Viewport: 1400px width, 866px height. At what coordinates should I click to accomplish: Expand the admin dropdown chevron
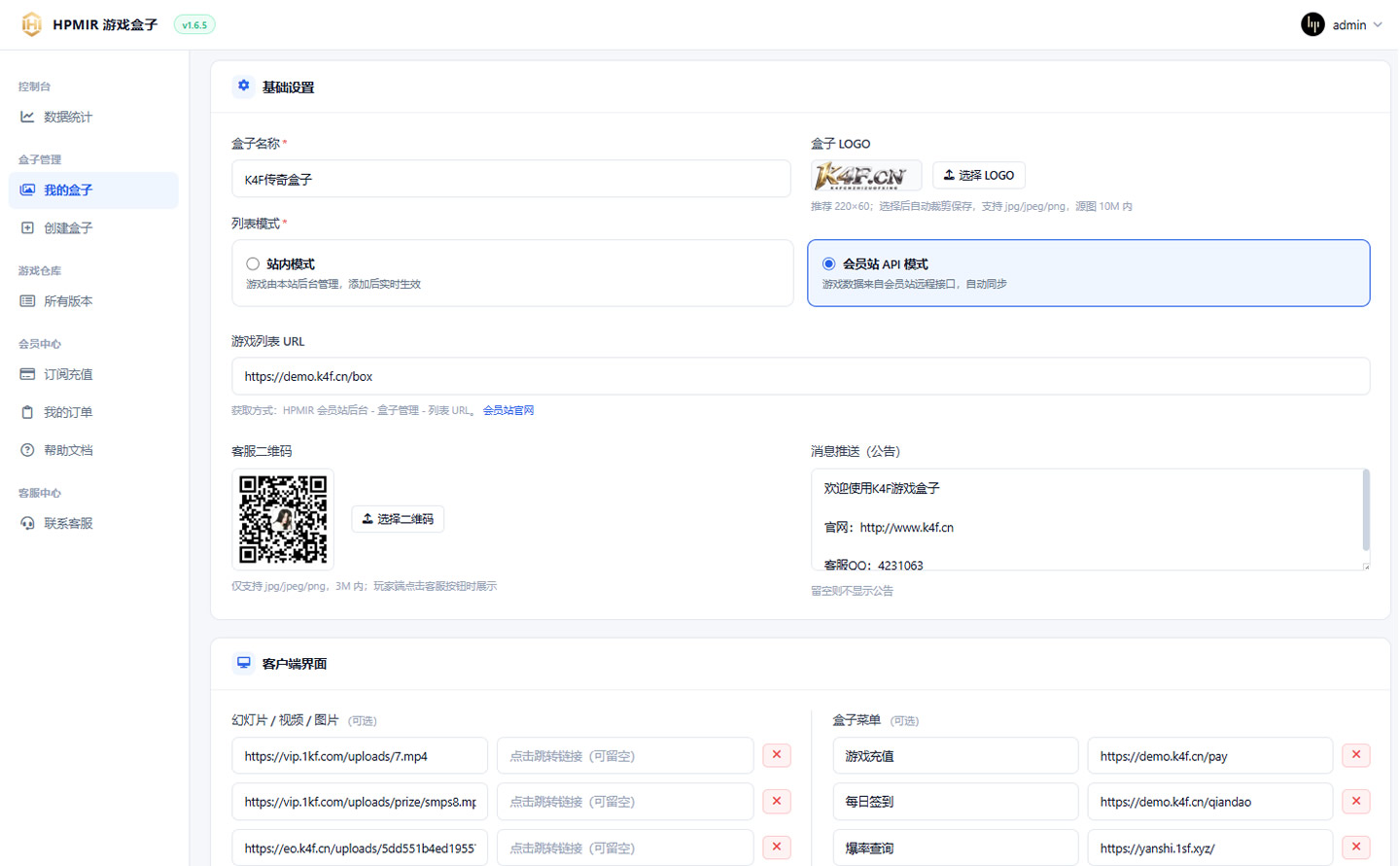(1378, 25)
